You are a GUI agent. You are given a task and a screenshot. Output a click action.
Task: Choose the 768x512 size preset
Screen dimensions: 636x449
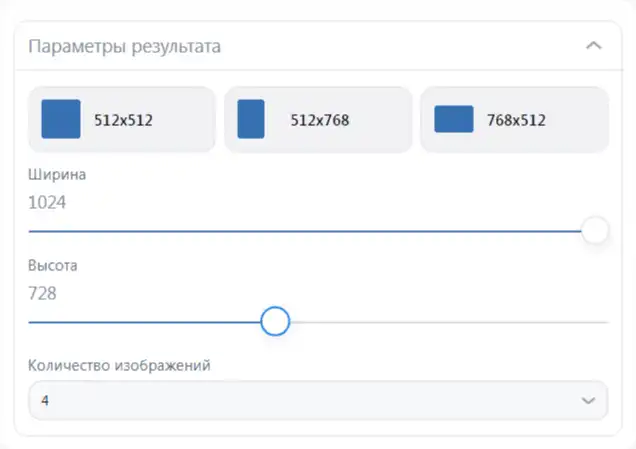click(x=514, y=119)
